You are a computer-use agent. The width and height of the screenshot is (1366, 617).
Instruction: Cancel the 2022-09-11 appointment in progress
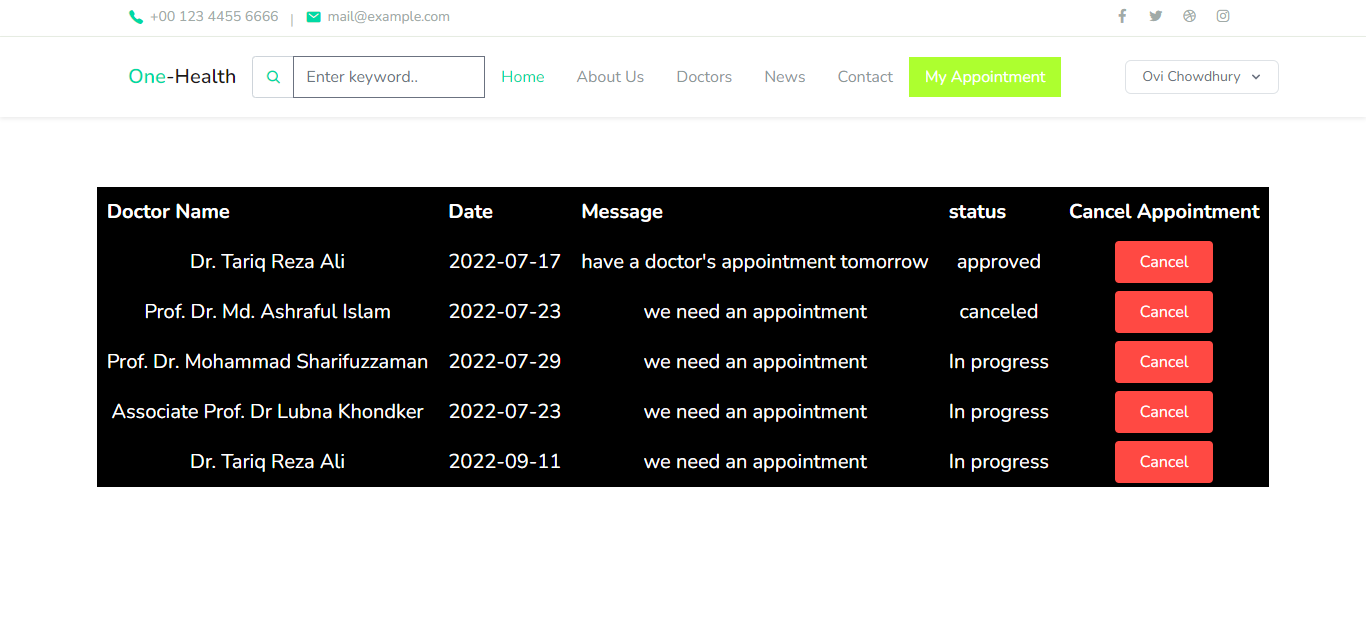(1163, 461)
